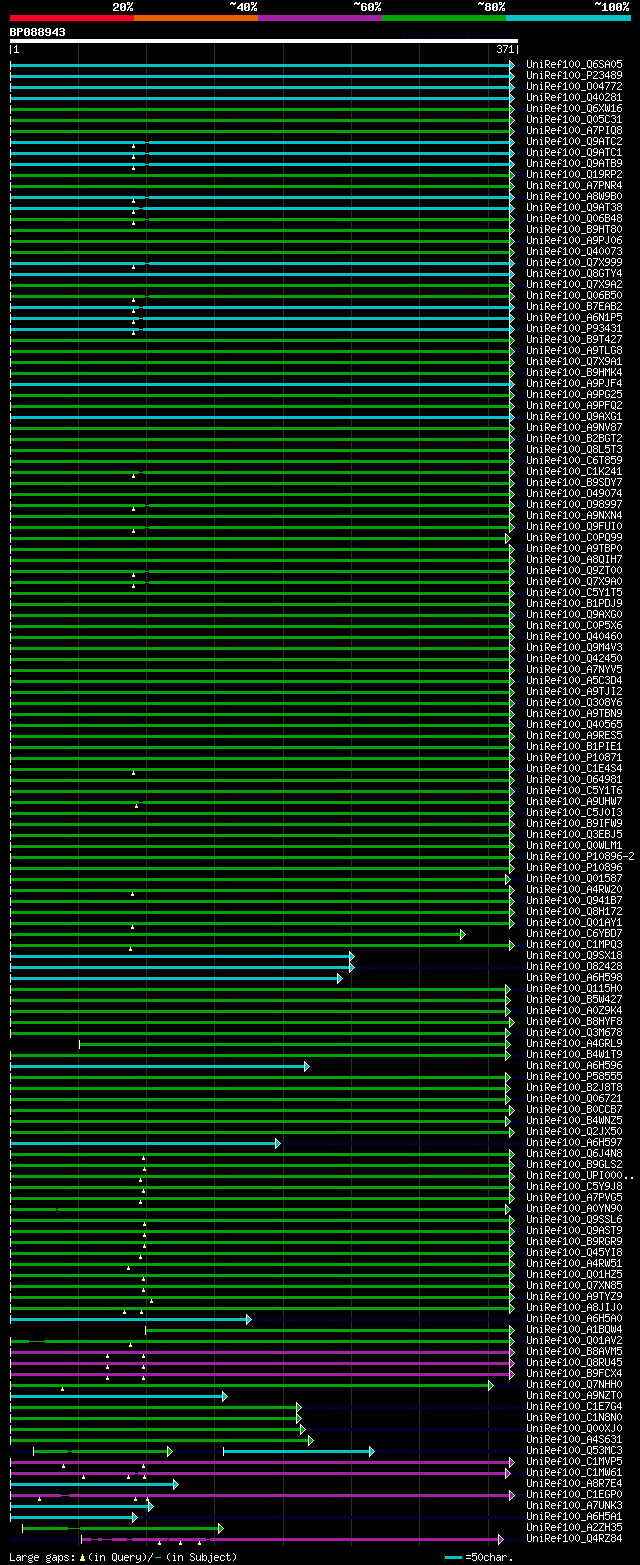640x1565 pixels.
Task: Select the label UniRef100_P58555
Action: (573, 1076)
